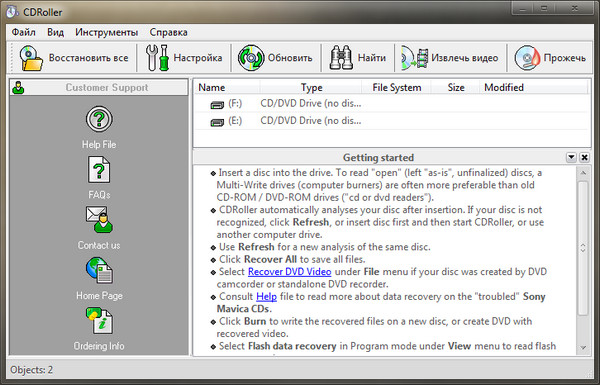Click the Извлечь видео toolbar label
The image size is (600, 385).
465,58
